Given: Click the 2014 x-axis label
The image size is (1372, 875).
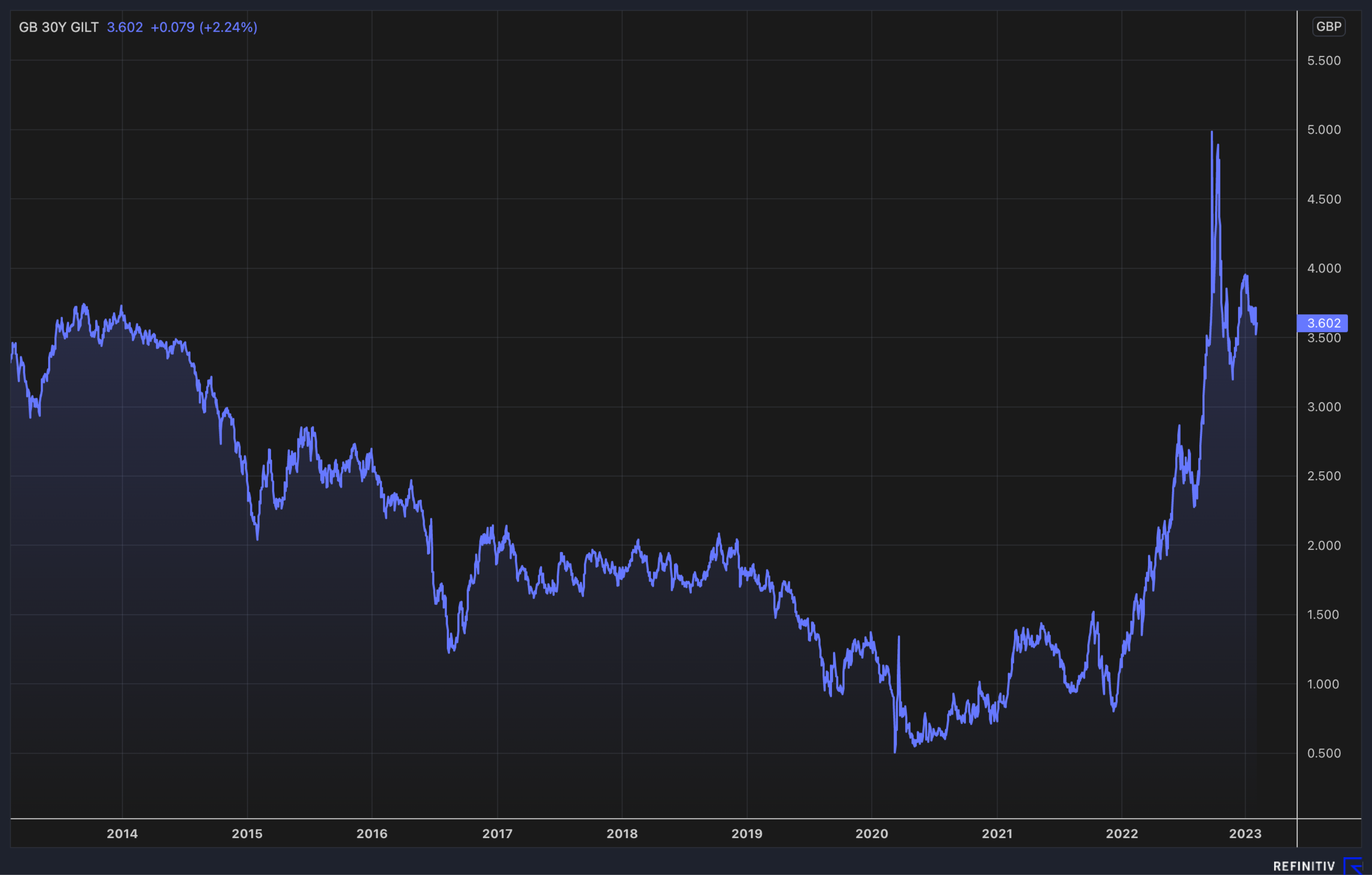Looking at the screenshot, I should point(122,834).
